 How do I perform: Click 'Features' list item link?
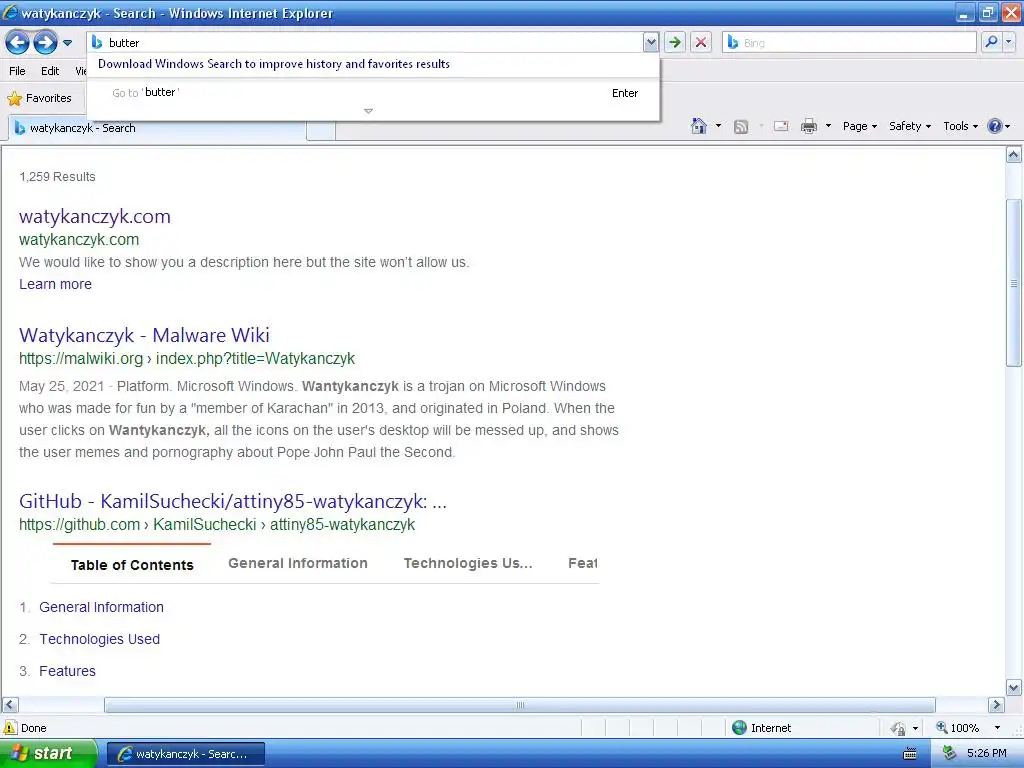pos(67,671)
